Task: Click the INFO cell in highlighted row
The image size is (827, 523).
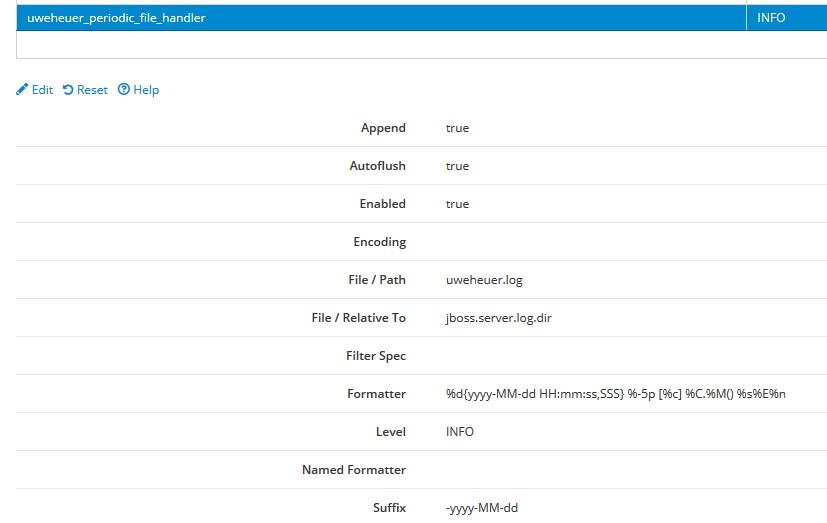Action: 771,18
